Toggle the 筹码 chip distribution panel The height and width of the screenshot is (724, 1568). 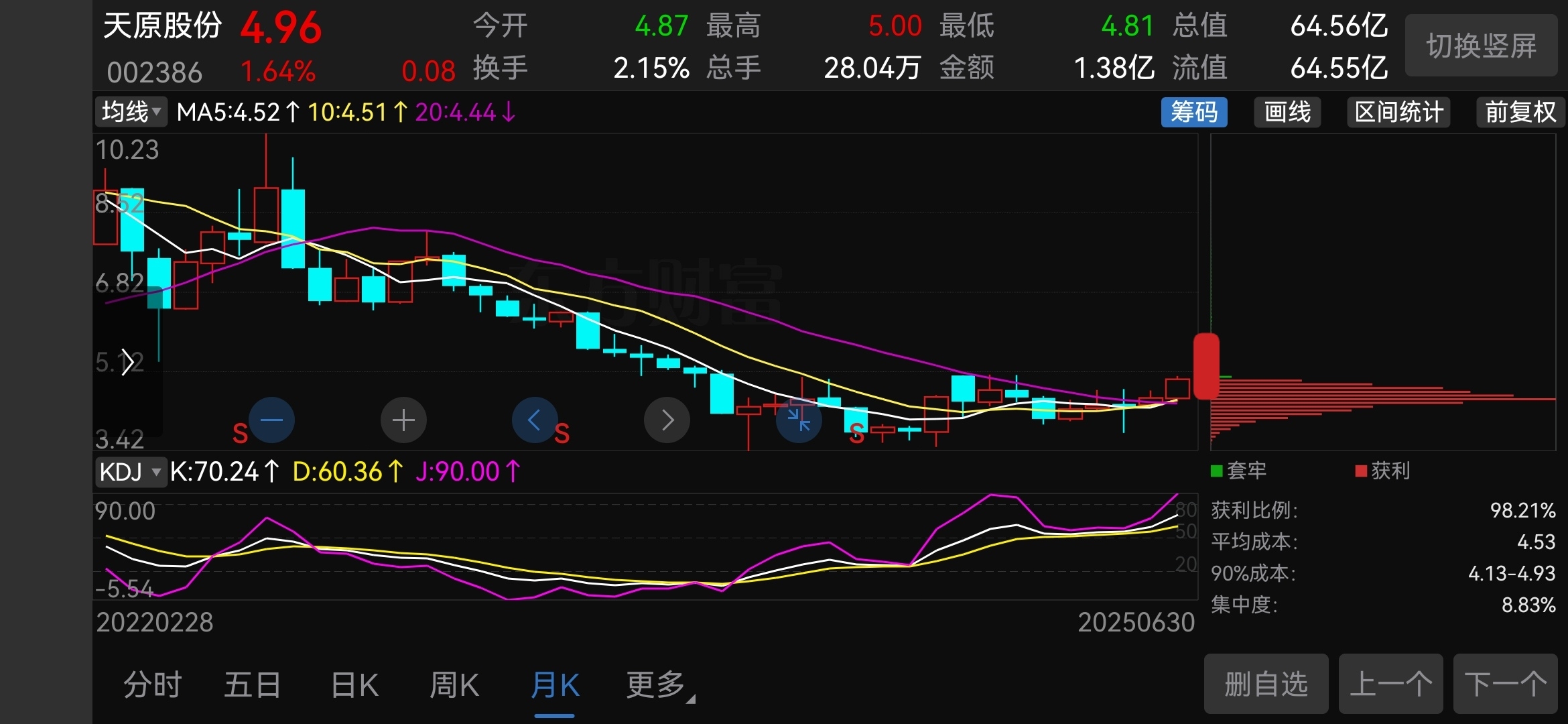(x=1194, y=112)
